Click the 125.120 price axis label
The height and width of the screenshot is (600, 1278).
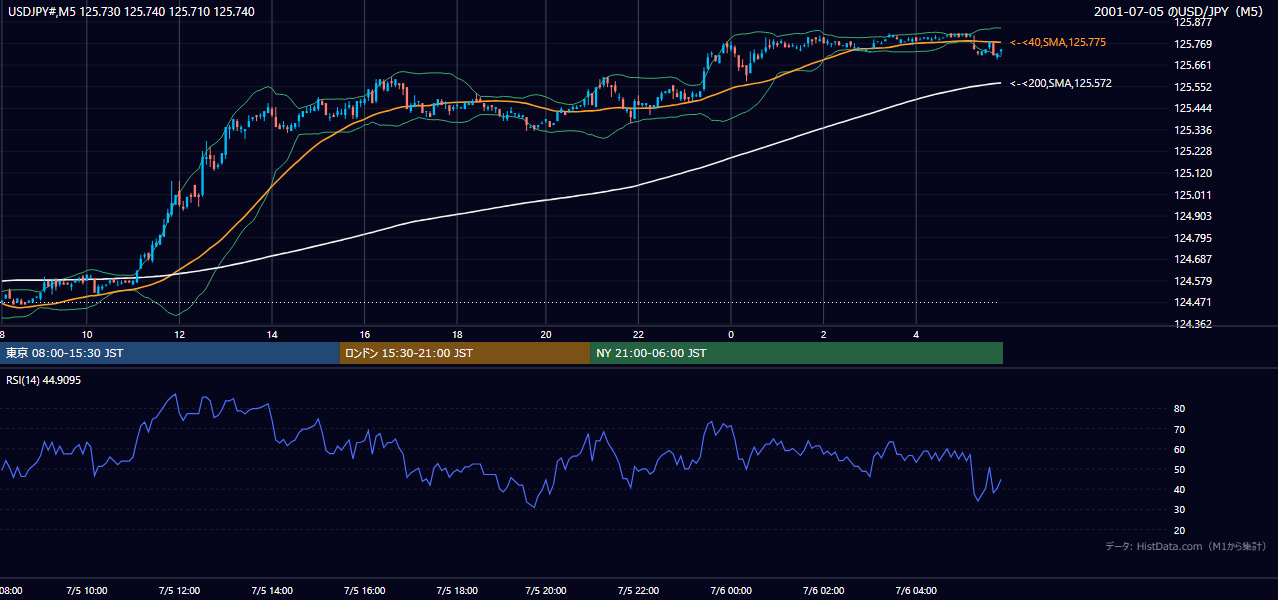click(1193, 173)
